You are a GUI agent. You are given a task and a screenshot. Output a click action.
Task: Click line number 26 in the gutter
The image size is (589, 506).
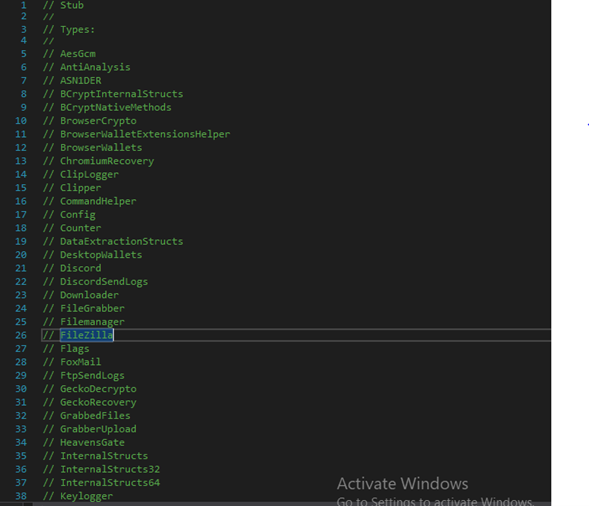21,335
